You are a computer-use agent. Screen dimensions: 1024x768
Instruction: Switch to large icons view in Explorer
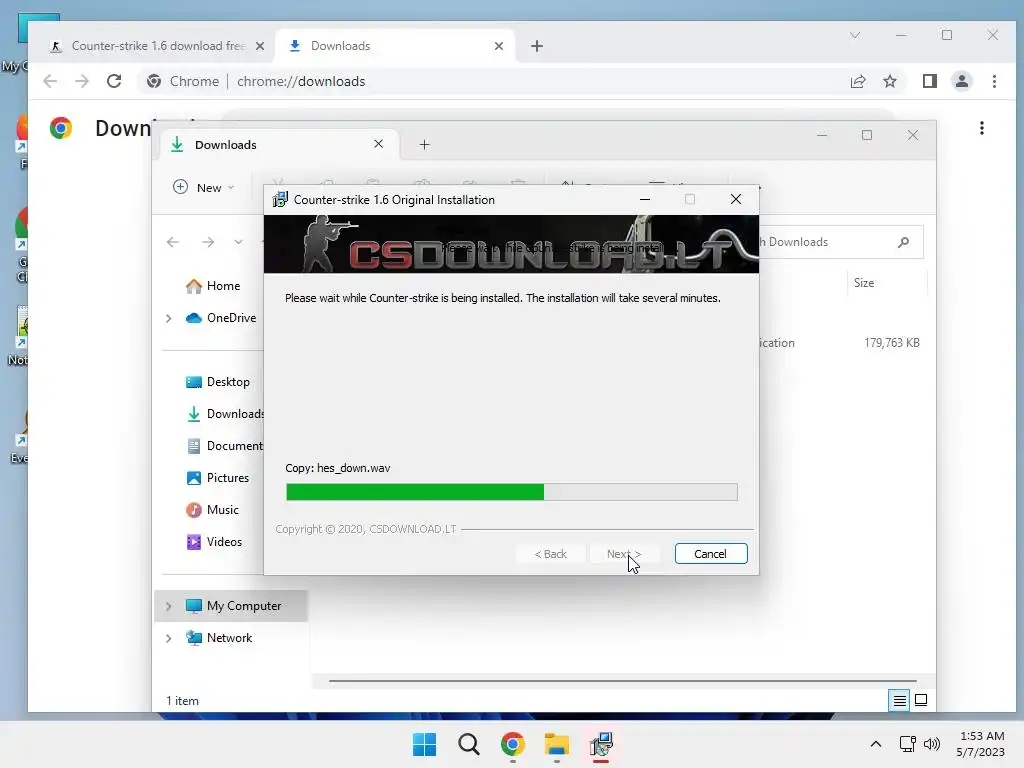pos(921,701)
